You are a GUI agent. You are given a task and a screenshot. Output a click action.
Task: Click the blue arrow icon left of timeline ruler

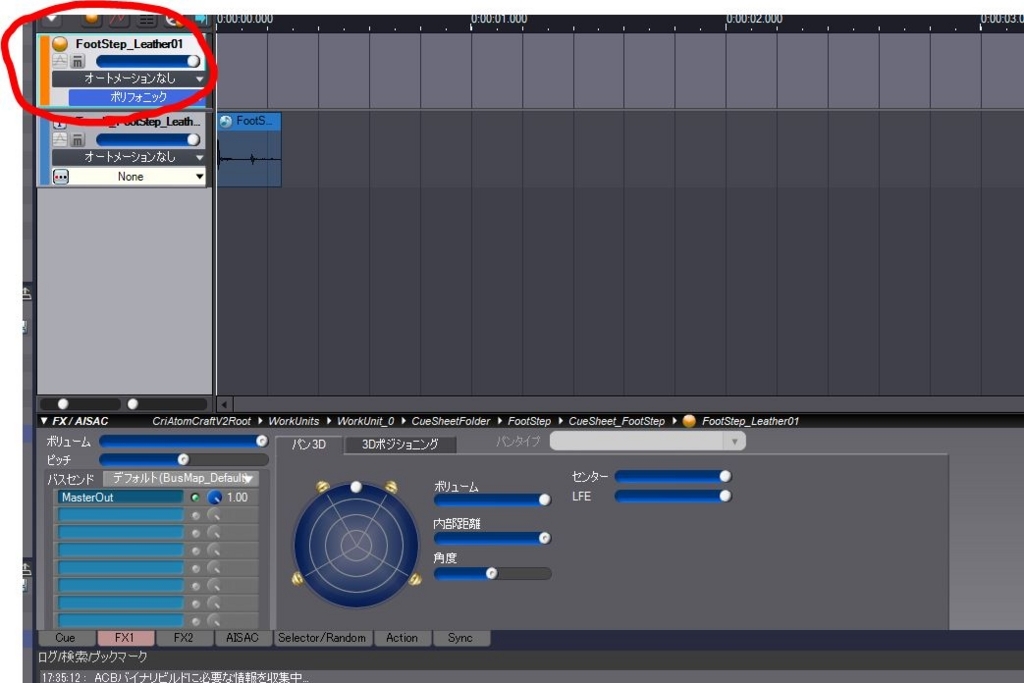[x=201, y=20]
